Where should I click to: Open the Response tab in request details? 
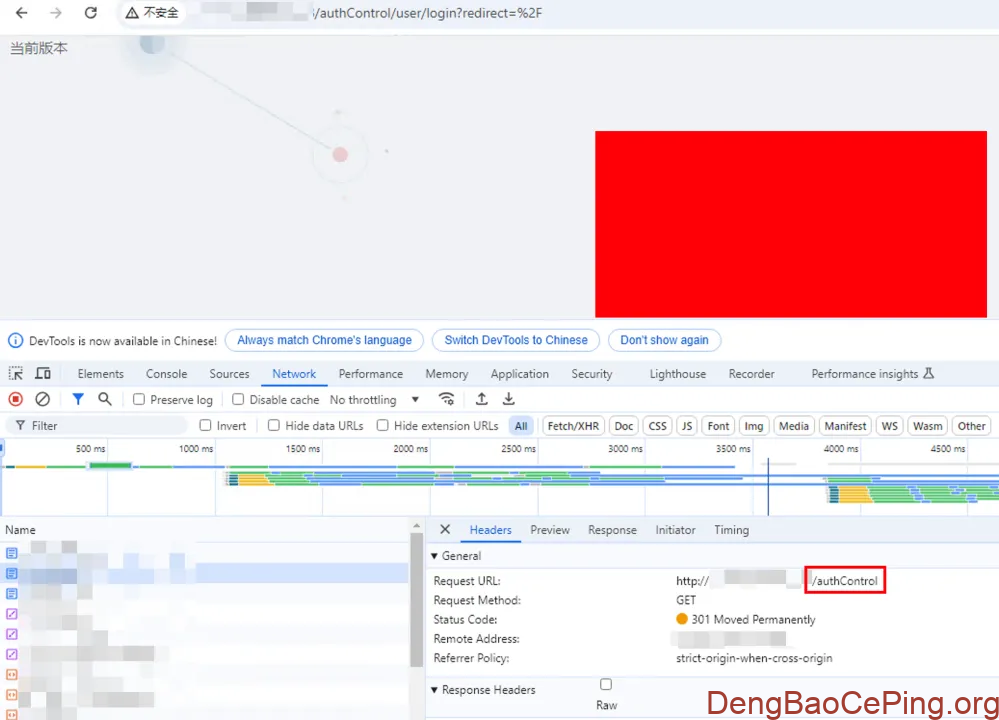612,530
